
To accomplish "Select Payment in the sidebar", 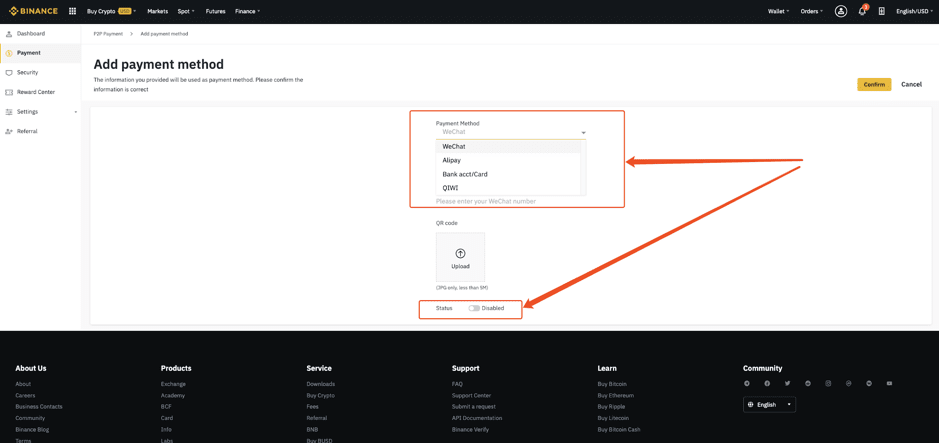I will [40, 53].
